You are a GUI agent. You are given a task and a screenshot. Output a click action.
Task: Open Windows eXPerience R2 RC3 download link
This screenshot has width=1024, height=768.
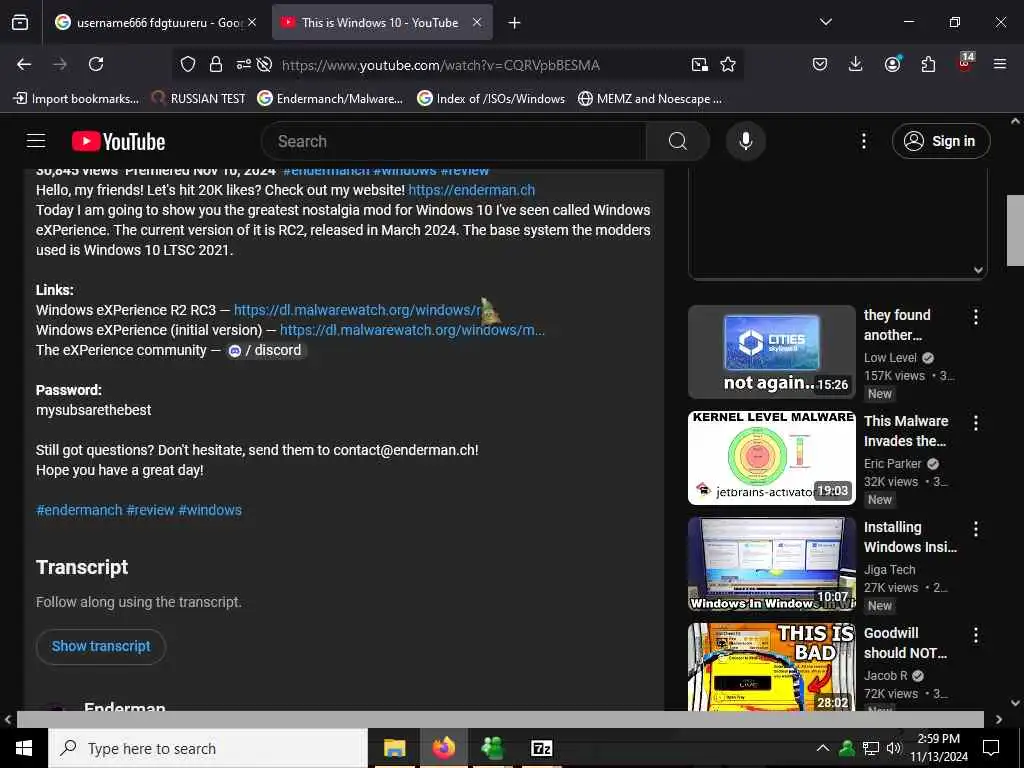click(x=357, y=310)
